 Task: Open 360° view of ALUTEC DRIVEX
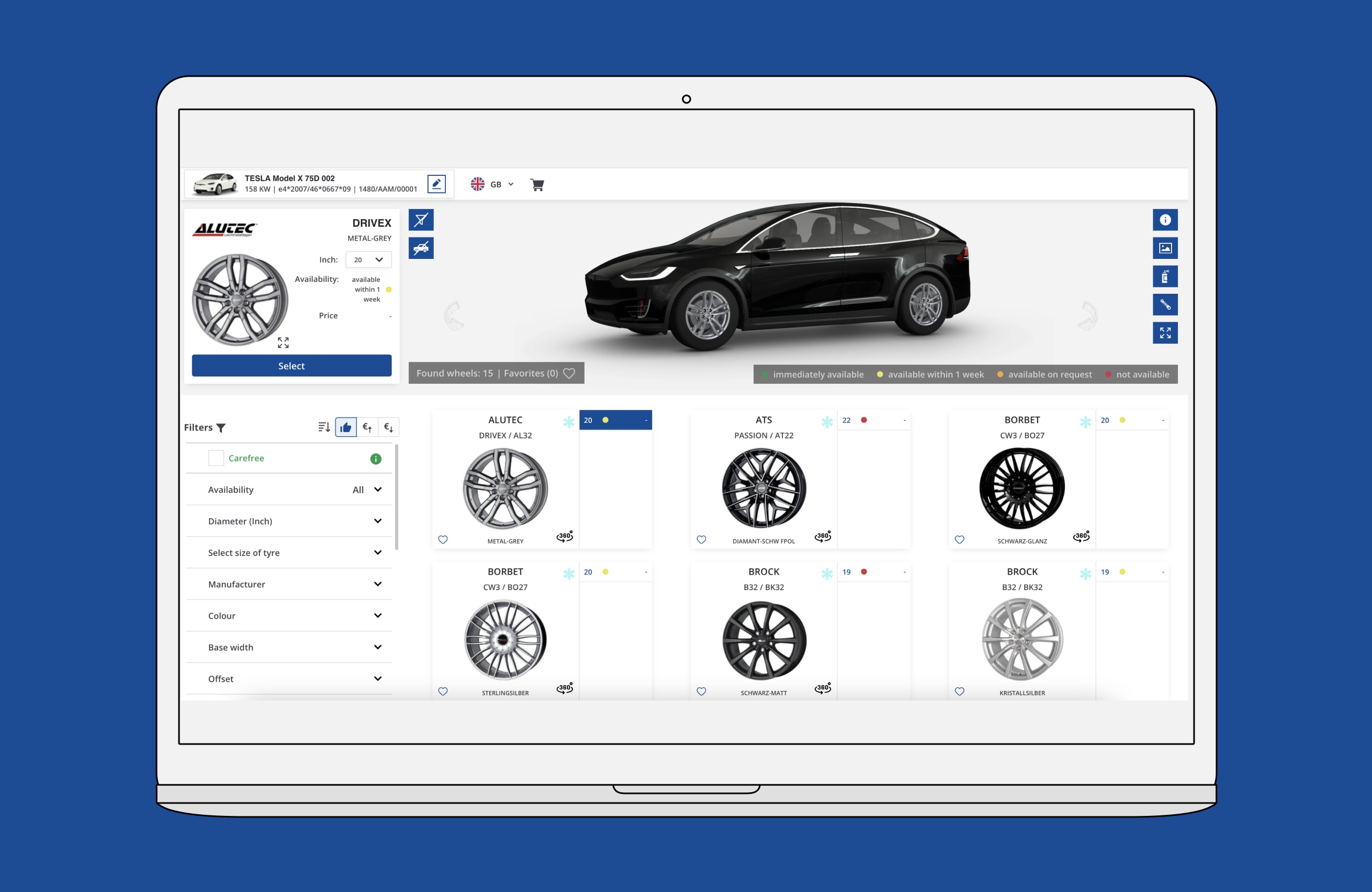tap(565, 536)
